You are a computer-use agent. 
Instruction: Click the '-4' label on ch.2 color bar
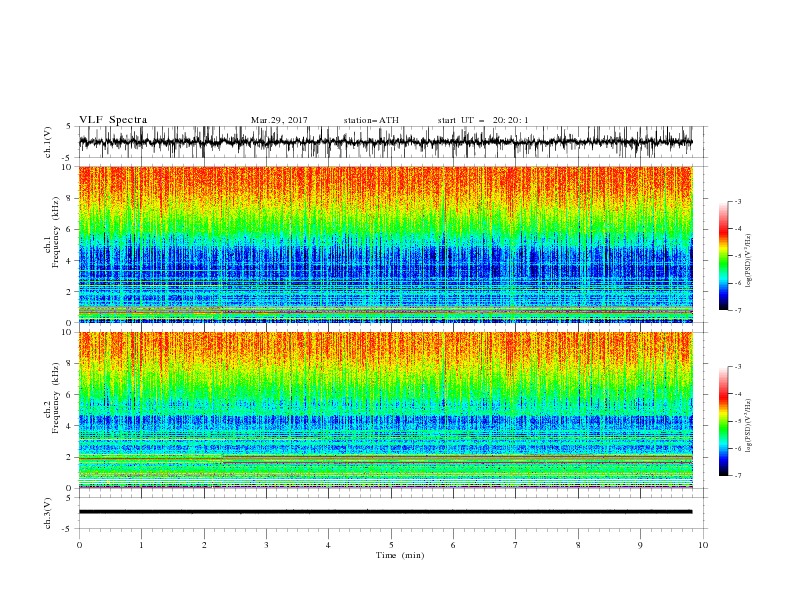click(737, 394)
